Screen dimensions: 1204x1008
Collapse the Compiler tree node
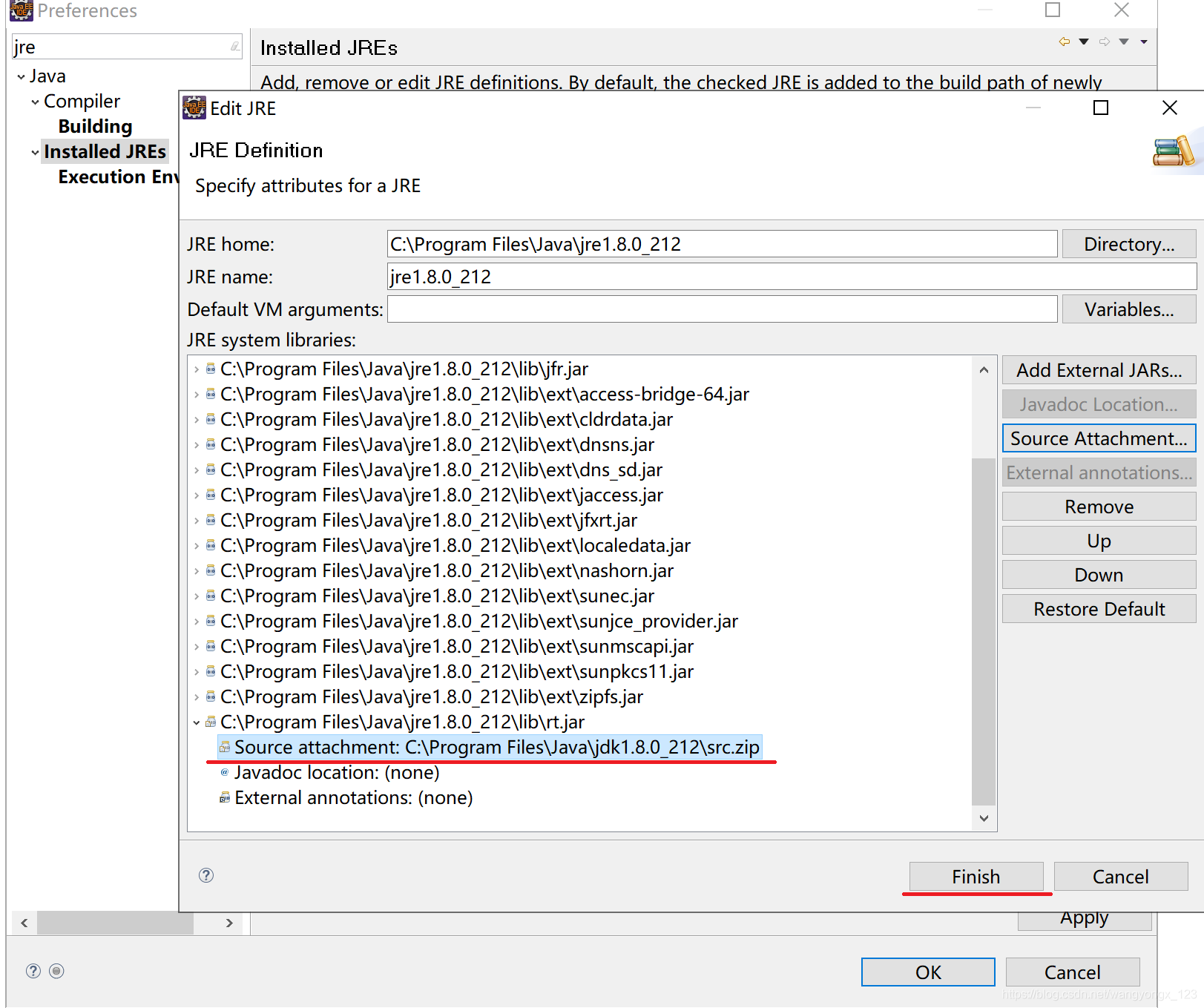coord(35,102)
